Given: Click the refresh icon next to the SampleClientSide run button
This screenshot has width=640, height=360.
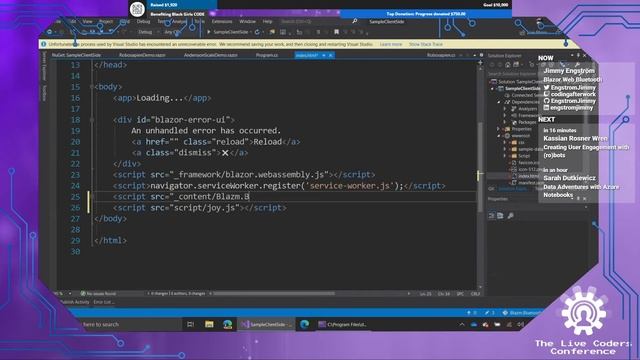Looking at the screenshot, I should coord(257,32).
